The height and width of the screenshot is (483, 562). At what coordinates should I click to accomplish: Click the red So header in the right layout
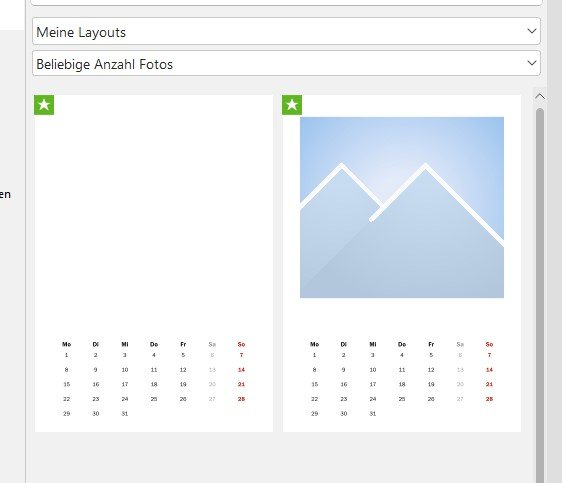pos(489,344)
